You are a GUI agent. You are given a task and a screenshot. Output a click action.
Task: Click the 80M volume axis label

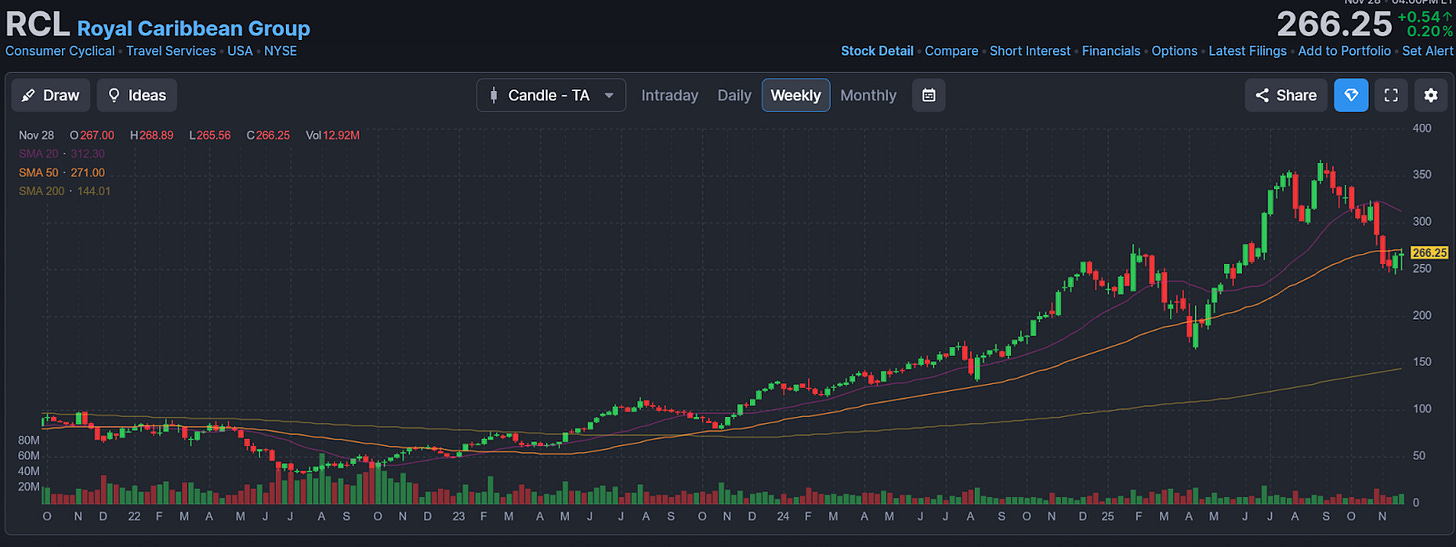[28, 440]
